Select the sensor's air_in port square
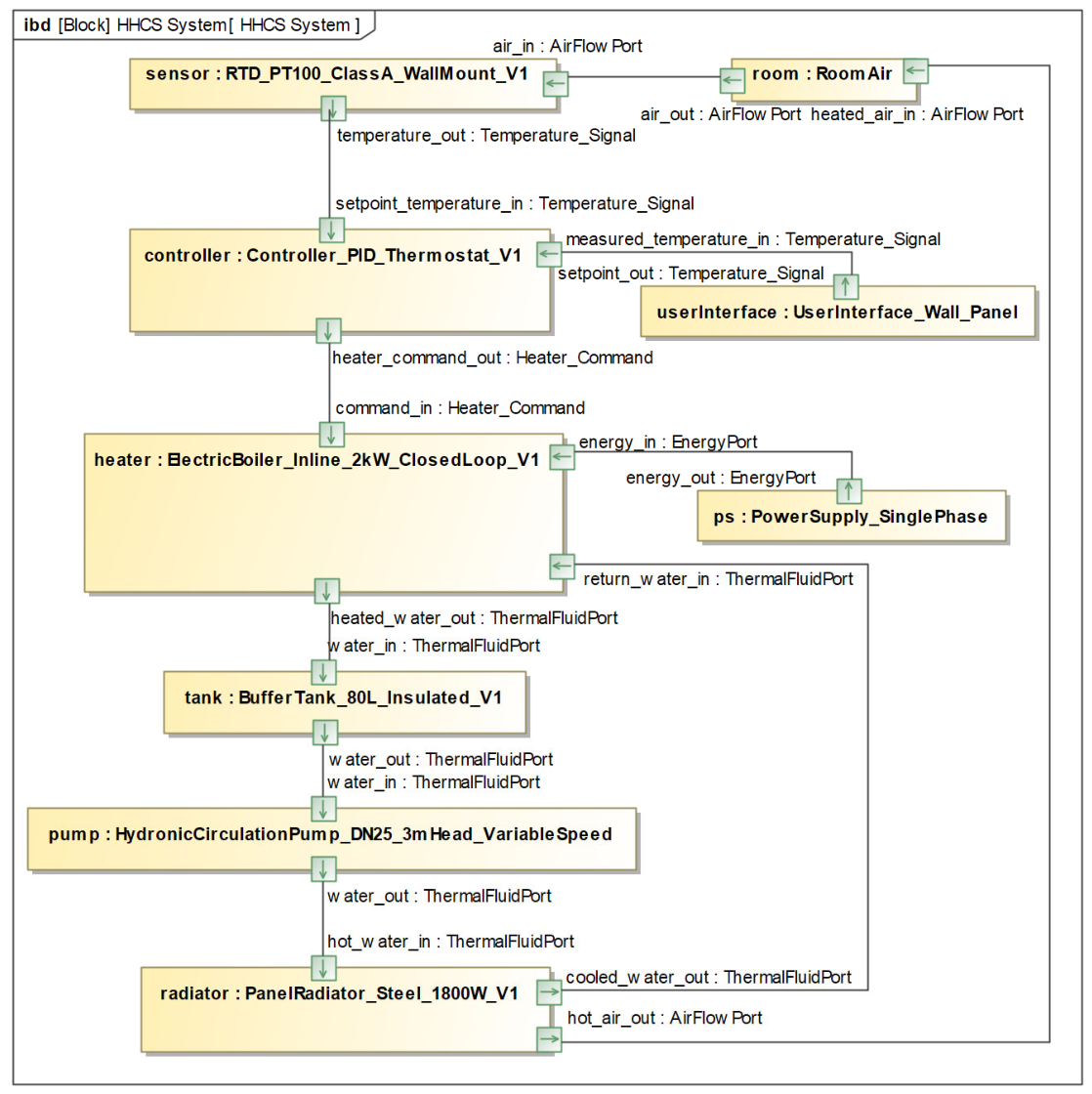The height and width of the screenshot is (1094, 1092). coord(556,84)
